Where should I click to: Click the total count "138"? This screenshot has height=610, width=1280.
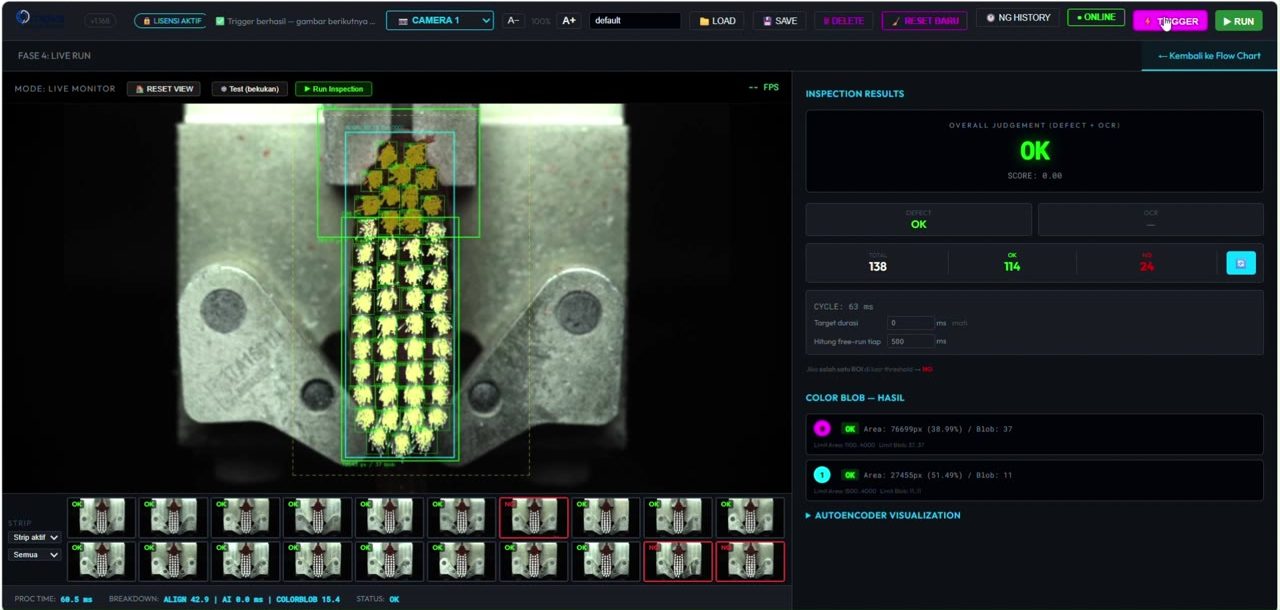878,266
